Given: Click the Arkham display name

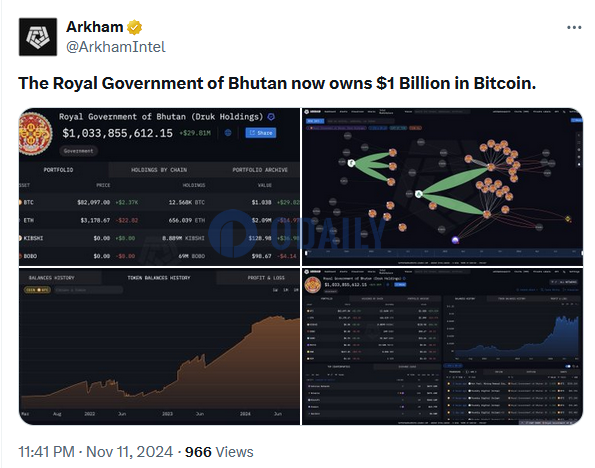Looking at the screenshot, I should (x=95, y=27).
